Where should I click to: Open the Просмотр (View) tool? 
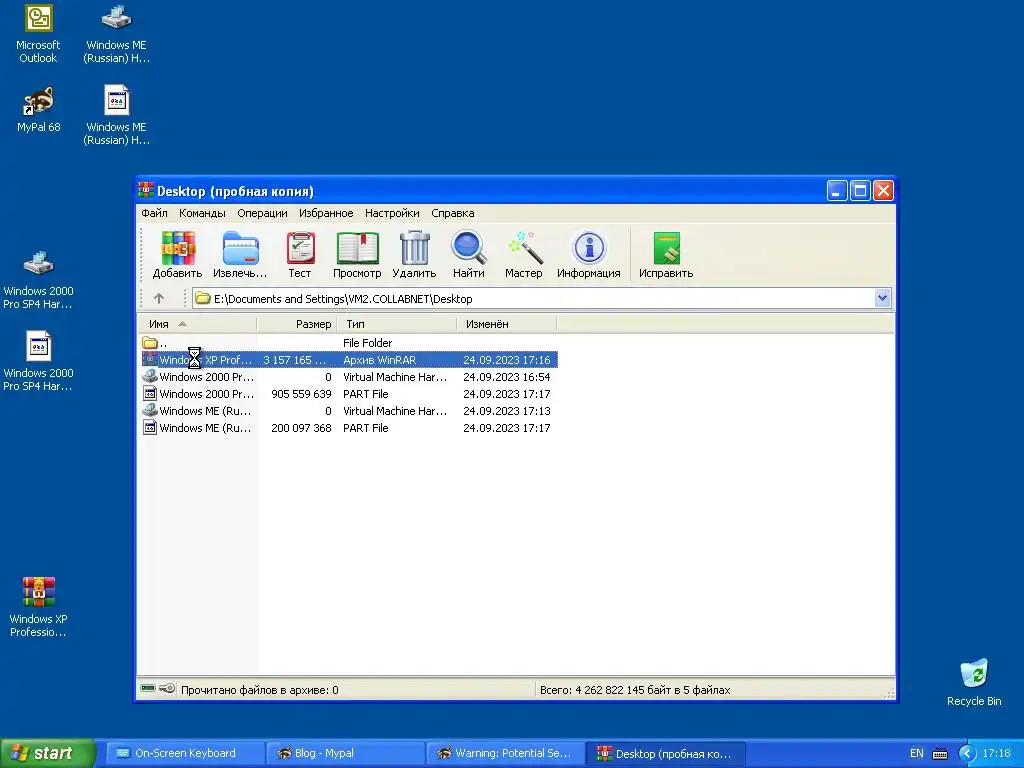(357, 255)
